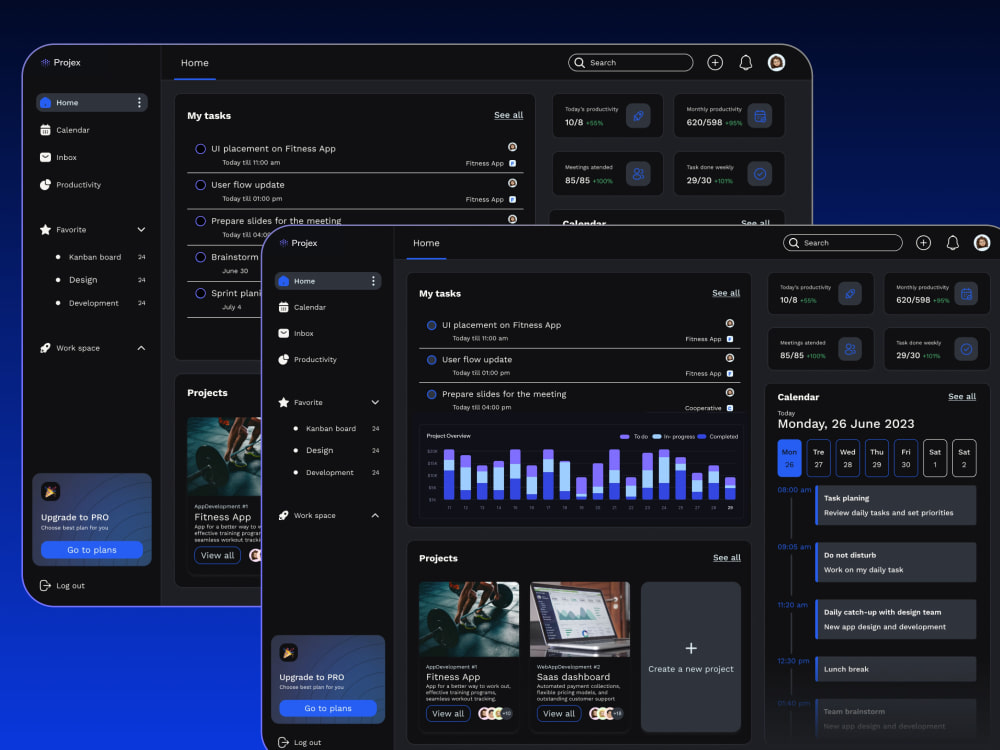Open Design favorite in front window sidebar
1000x750 pixels.
click(x=320, y=450)
